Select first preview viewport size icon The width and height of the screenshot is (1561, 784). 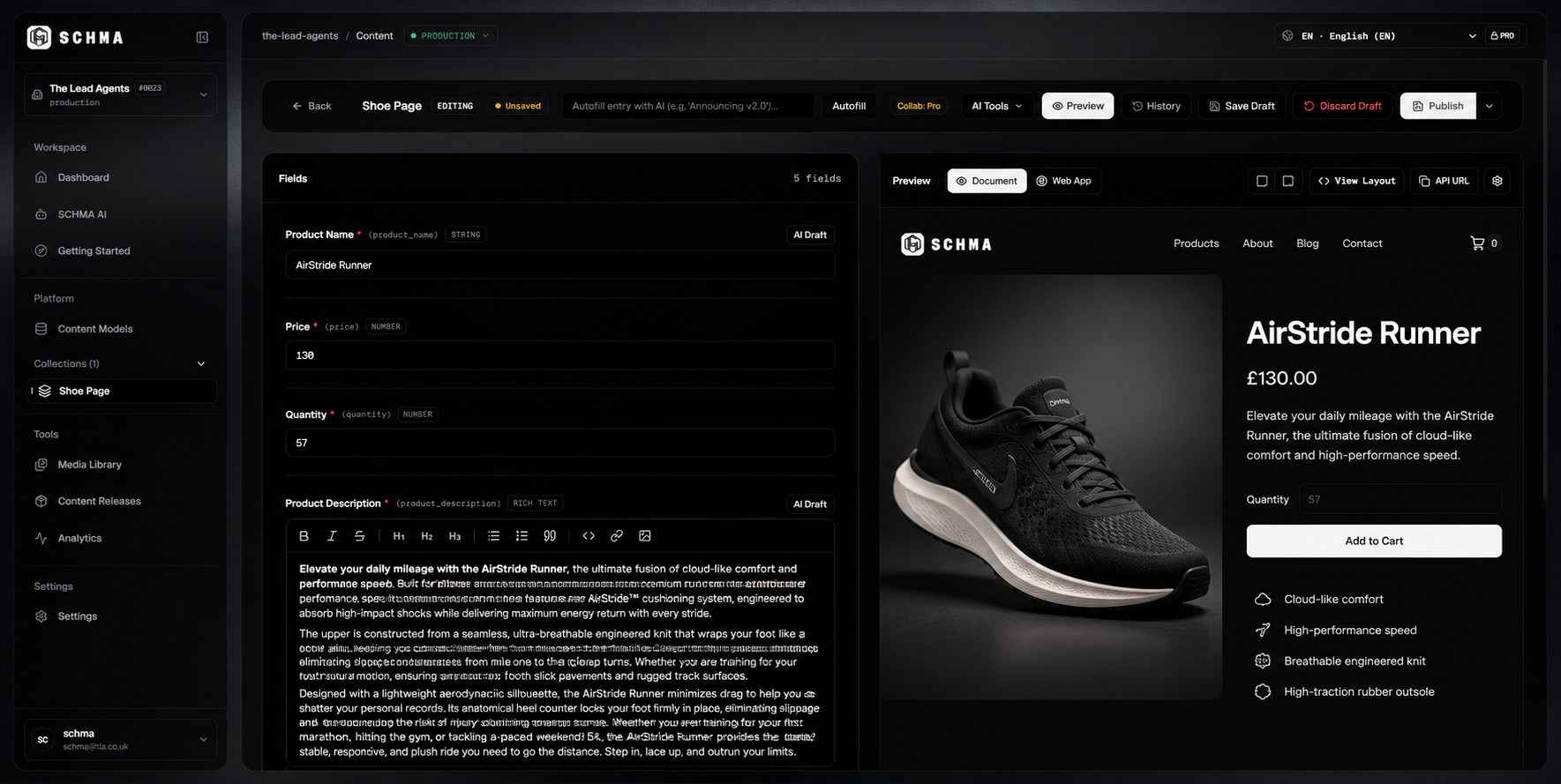[x=1262, y=181]
